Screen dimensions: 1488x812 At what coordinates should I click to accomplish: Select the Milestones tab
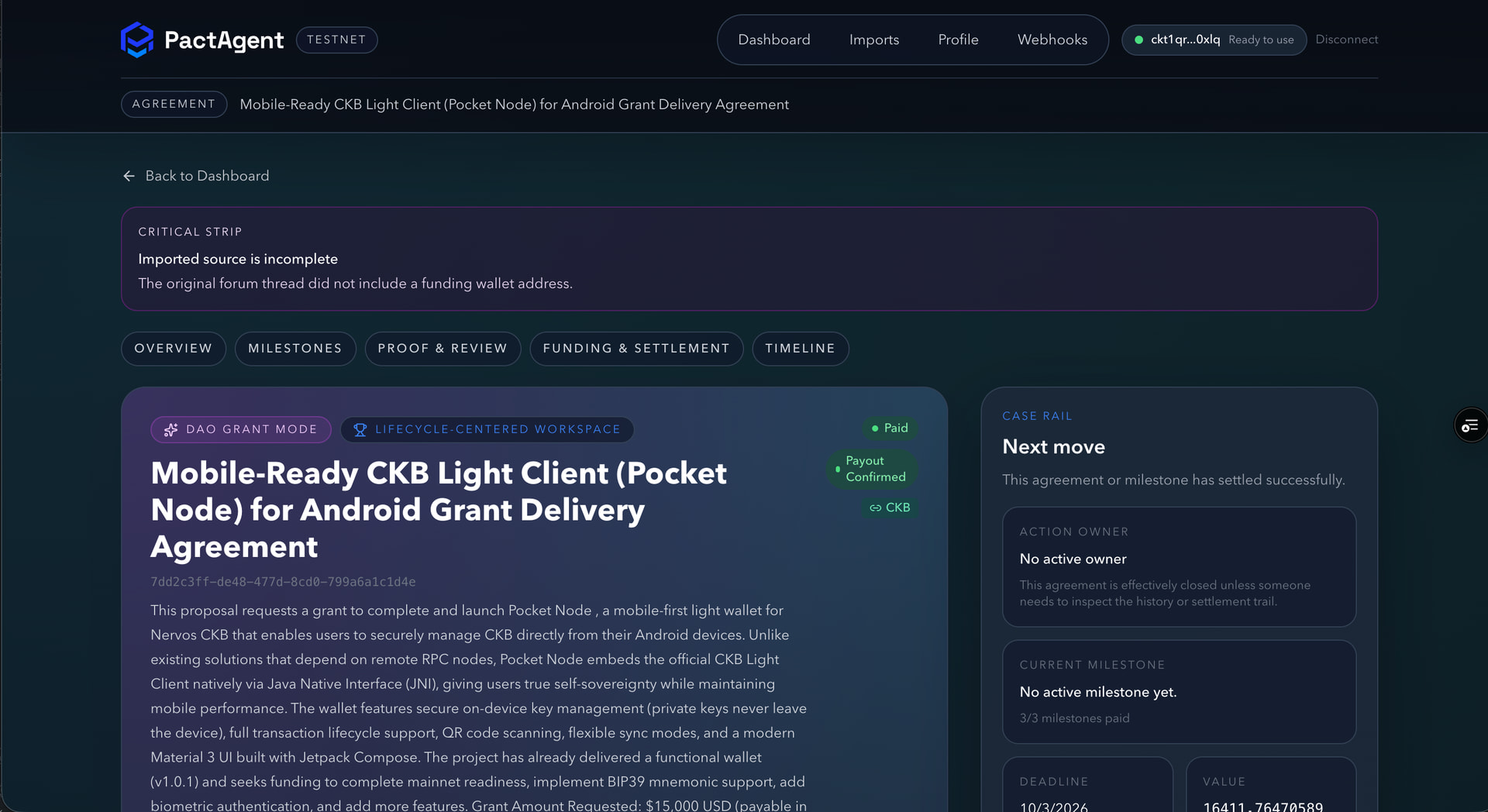(295, 349)
